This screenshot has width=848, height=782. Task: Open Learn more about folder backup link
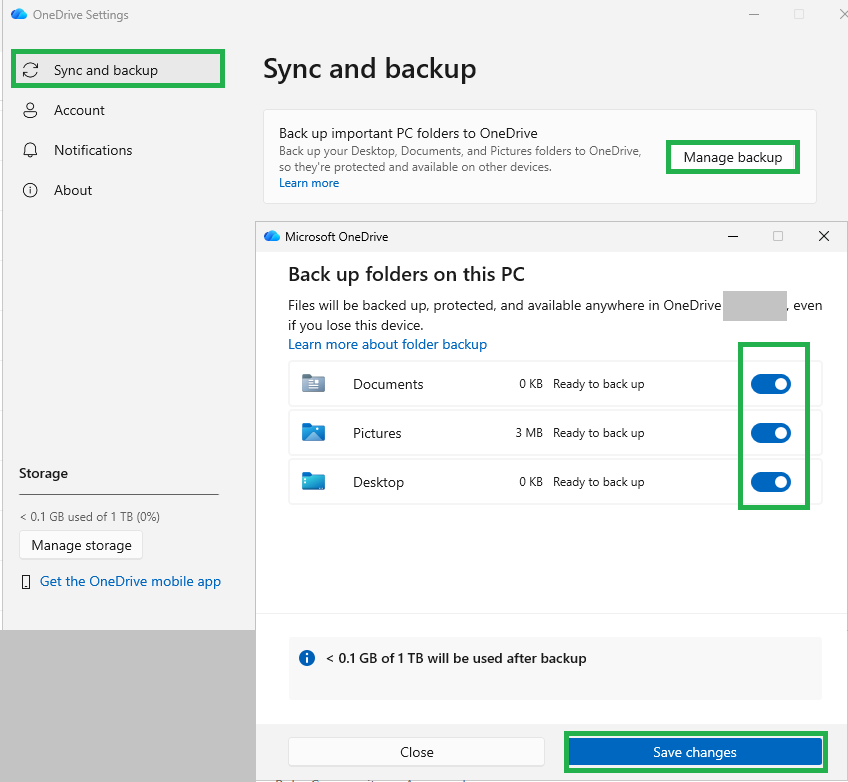point(387,344)
